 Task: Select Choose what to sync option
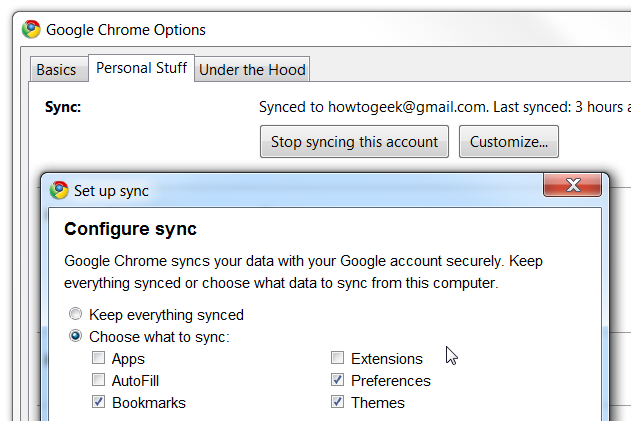coord(76,337)
